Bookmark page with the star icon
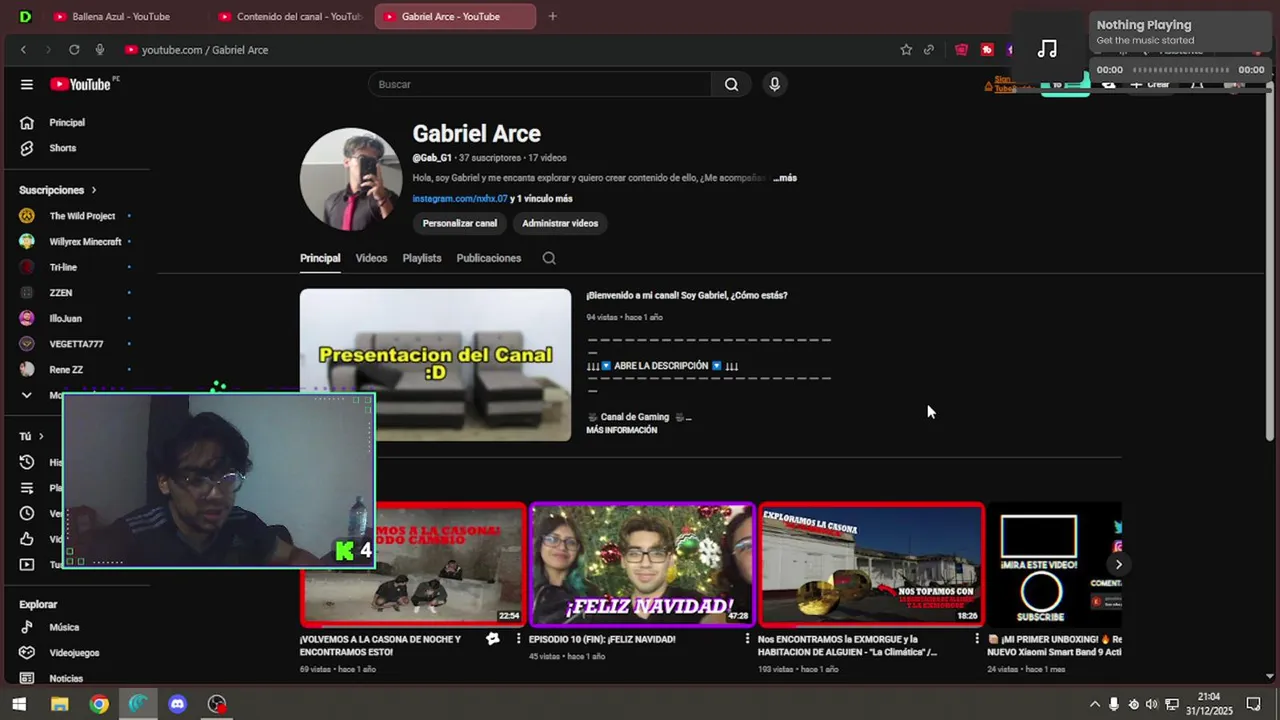The height and width of the screenshot is (720, 1280). [x=906, y=49]
